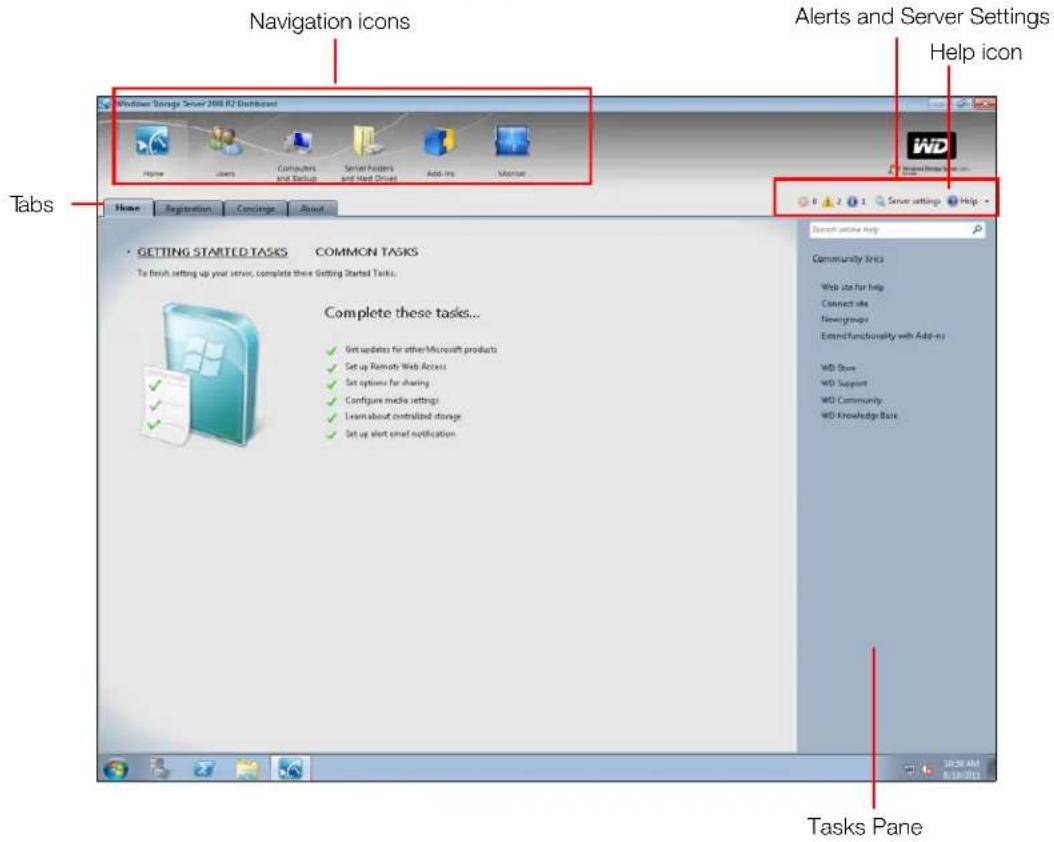Open WD Support link

[844, 384]
